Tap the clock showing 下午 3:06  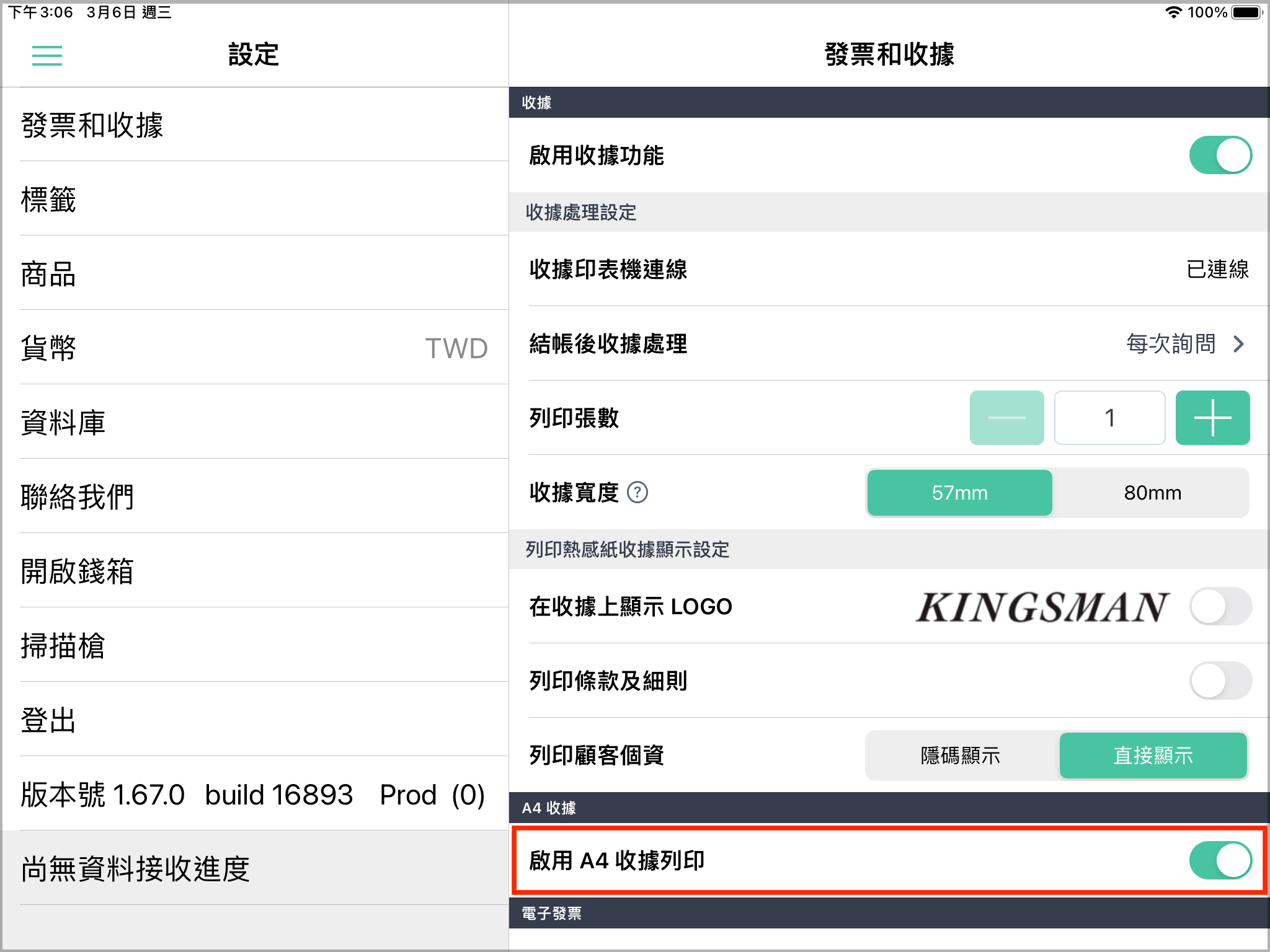40,12
